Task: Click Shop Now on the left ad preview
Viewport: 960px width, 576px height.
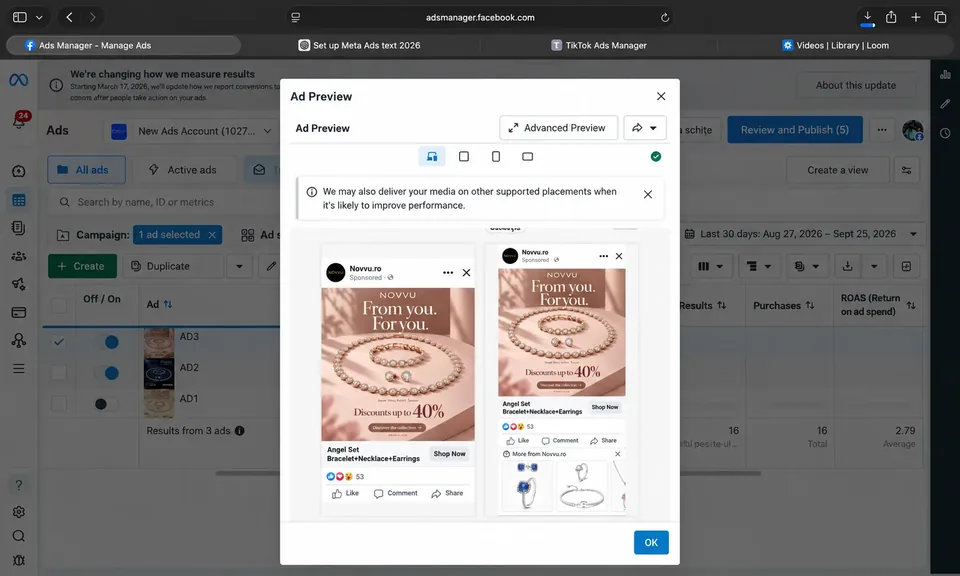Action: [x=449, y=454]
